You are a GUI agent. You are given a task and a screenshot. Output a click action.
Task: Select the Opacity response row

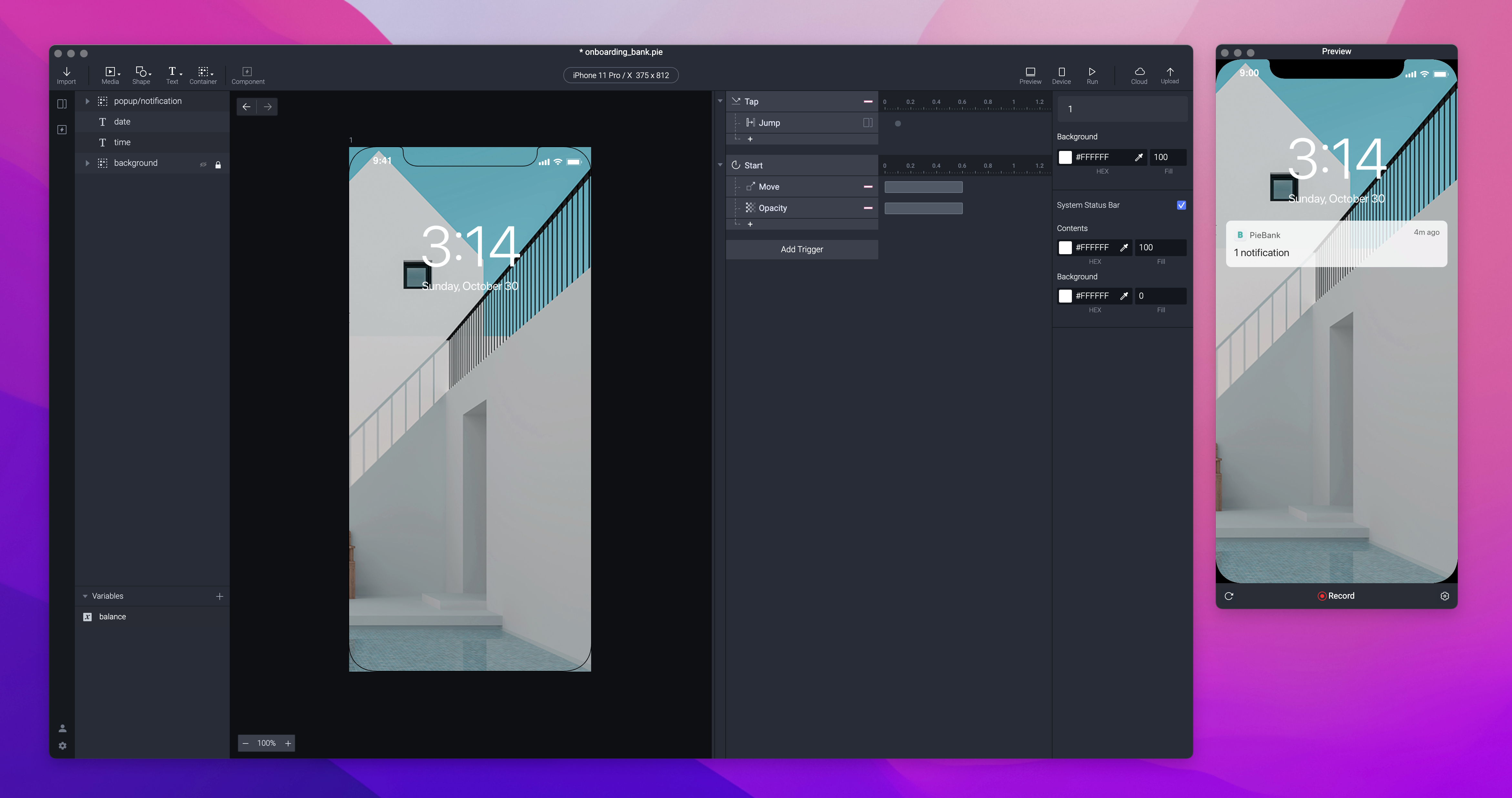pos(772,208)
